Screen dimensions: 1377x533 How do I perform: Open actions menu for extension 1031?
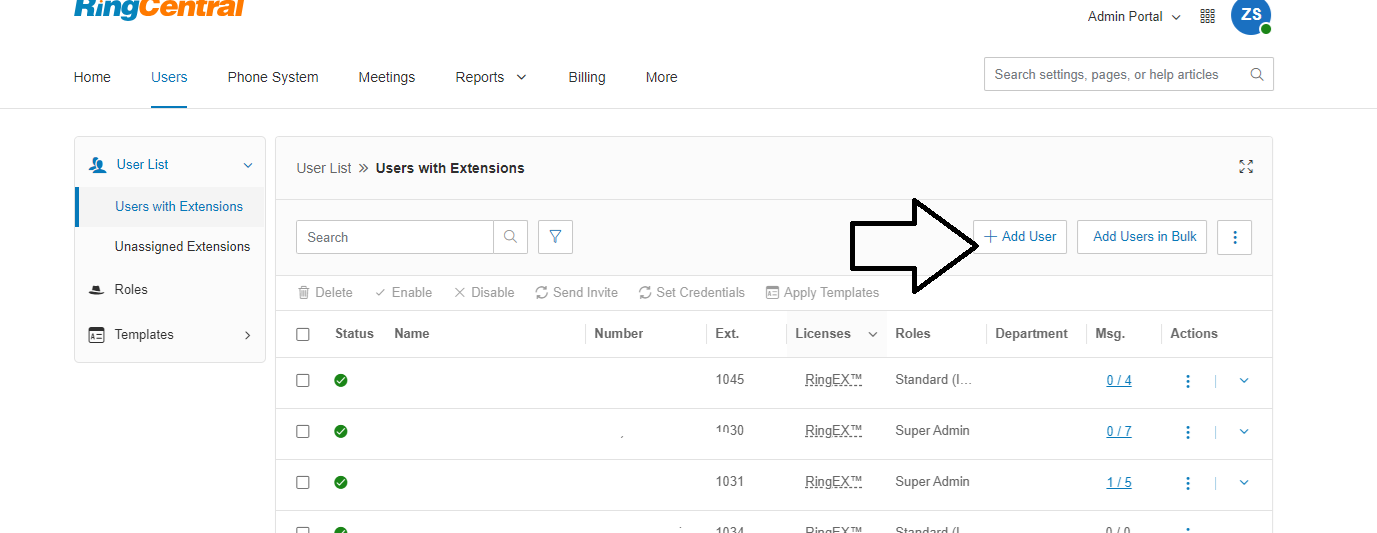[x=1188, y=483]
